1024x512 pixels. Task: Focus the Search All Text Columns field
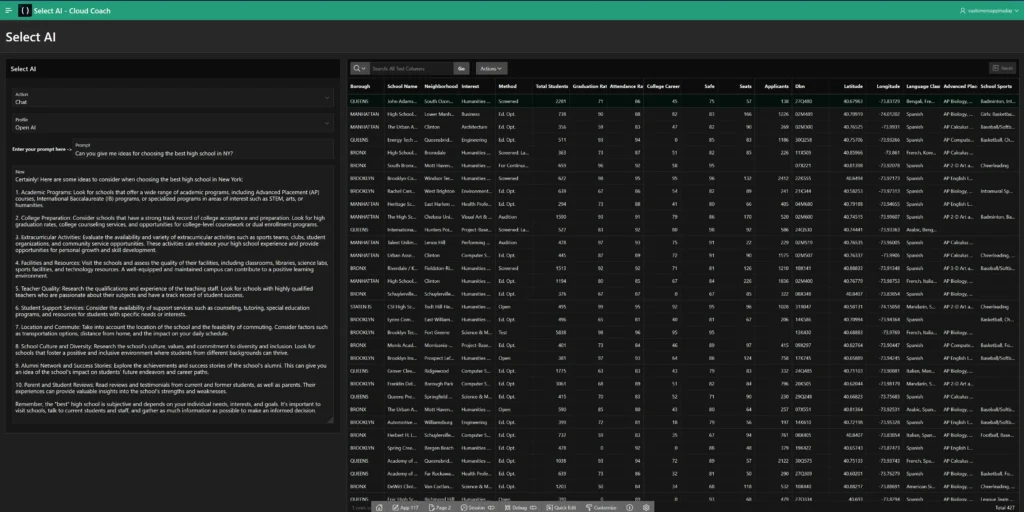point(410,68)
